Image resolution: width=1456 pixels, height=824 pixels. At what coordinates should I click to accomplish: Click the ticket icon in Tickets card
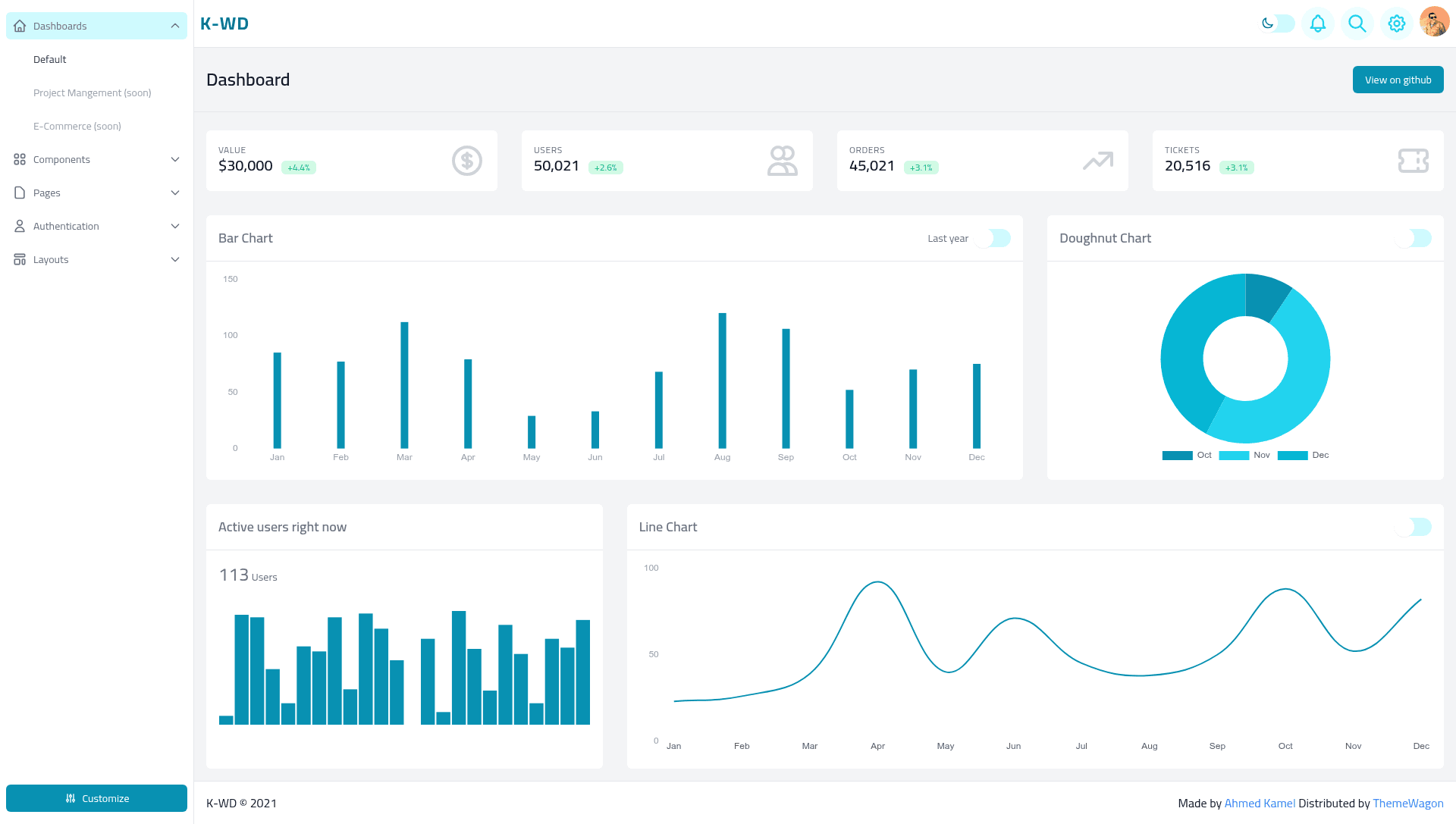1414,161
